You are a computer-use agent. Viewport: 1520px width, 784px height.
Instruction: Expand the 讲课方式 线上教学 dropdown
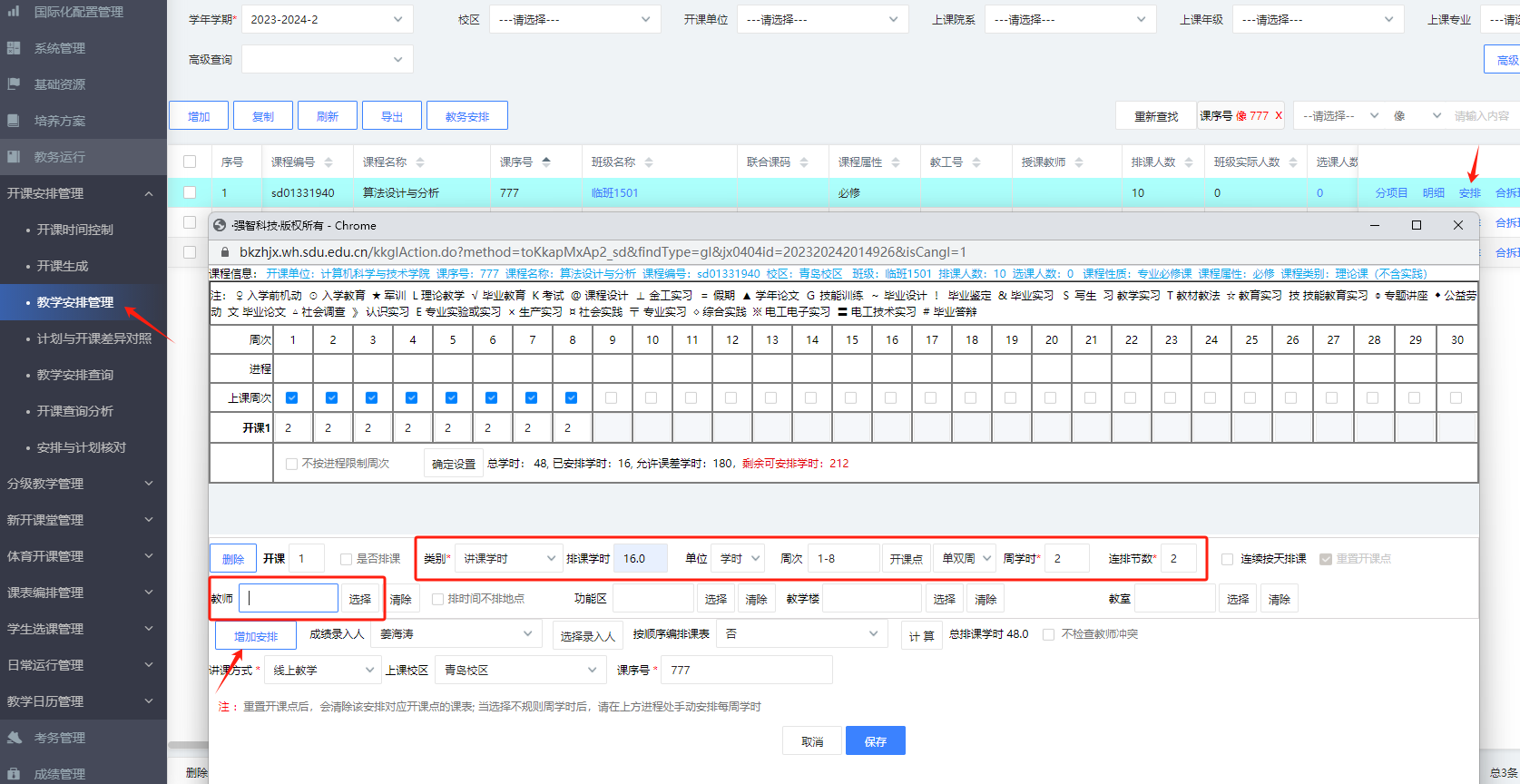pos(323,671)
